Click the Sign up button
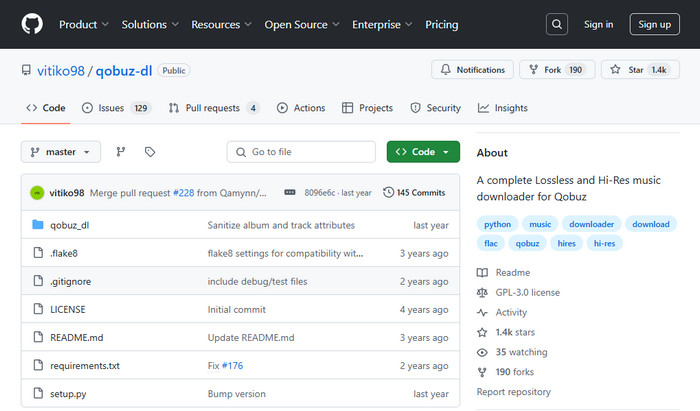 tap(654, 24)
